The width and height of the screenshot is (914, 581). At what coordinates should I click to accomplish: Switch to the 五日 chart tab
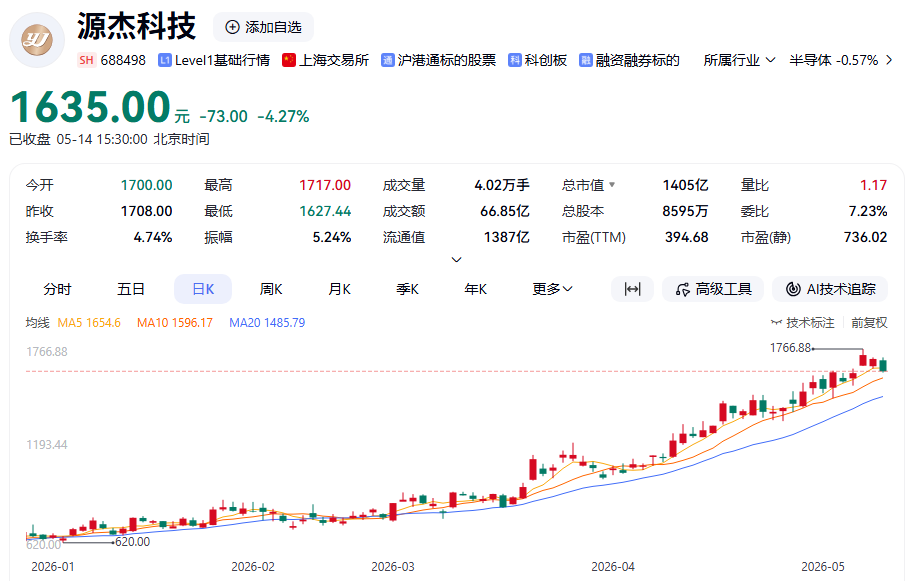(131, 289)
